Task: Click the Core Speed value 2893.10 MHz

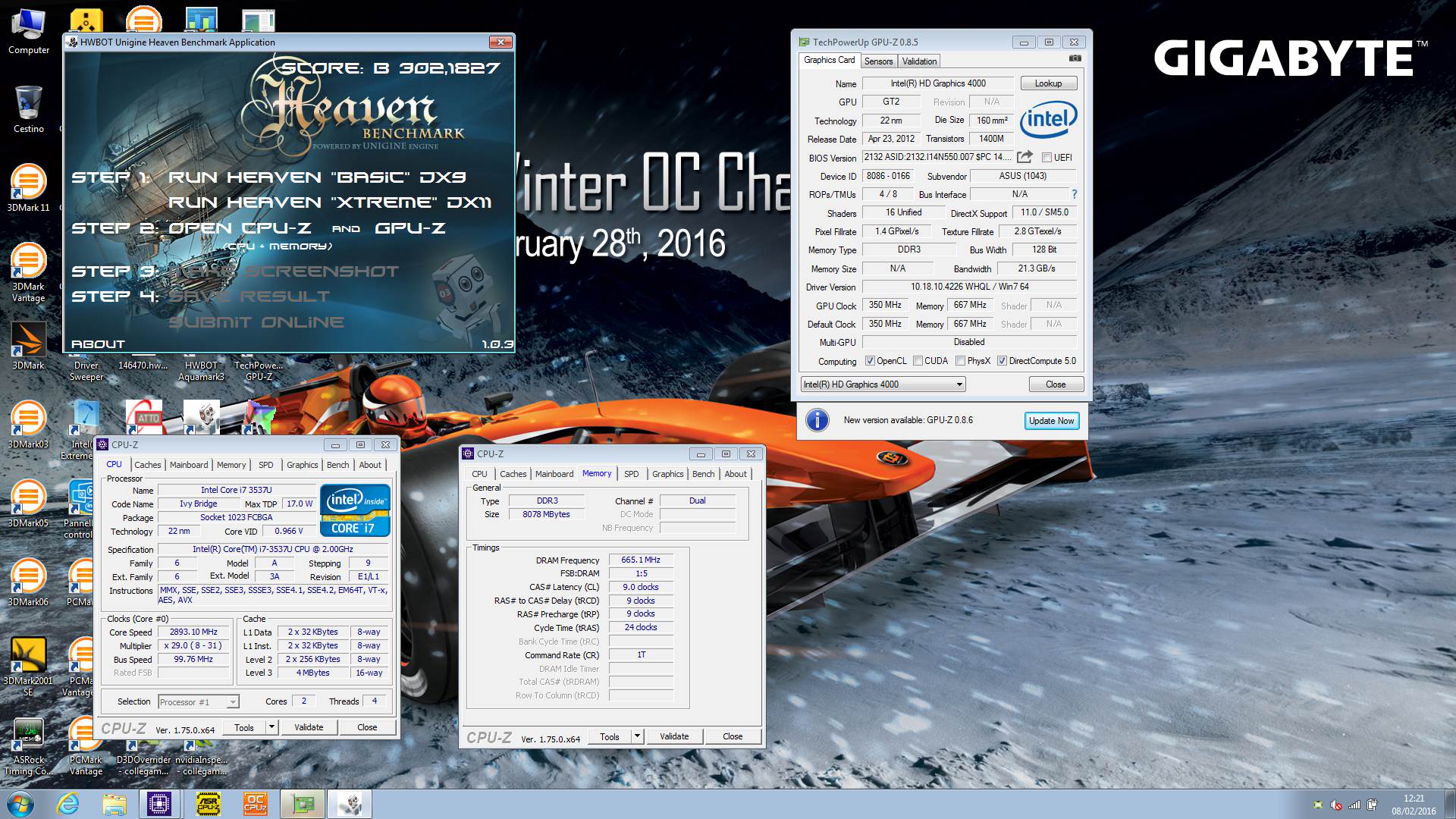Action: click(x=193, y=632)
